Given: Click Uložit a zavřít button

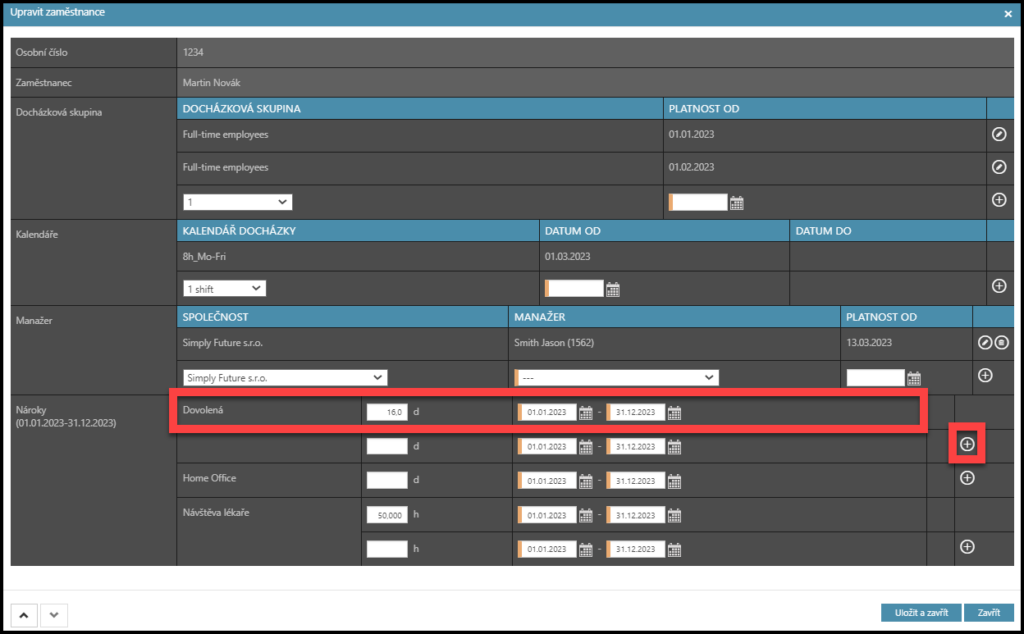Looking at the screenshot, I should pyautogui.click(x=921, y=612).
